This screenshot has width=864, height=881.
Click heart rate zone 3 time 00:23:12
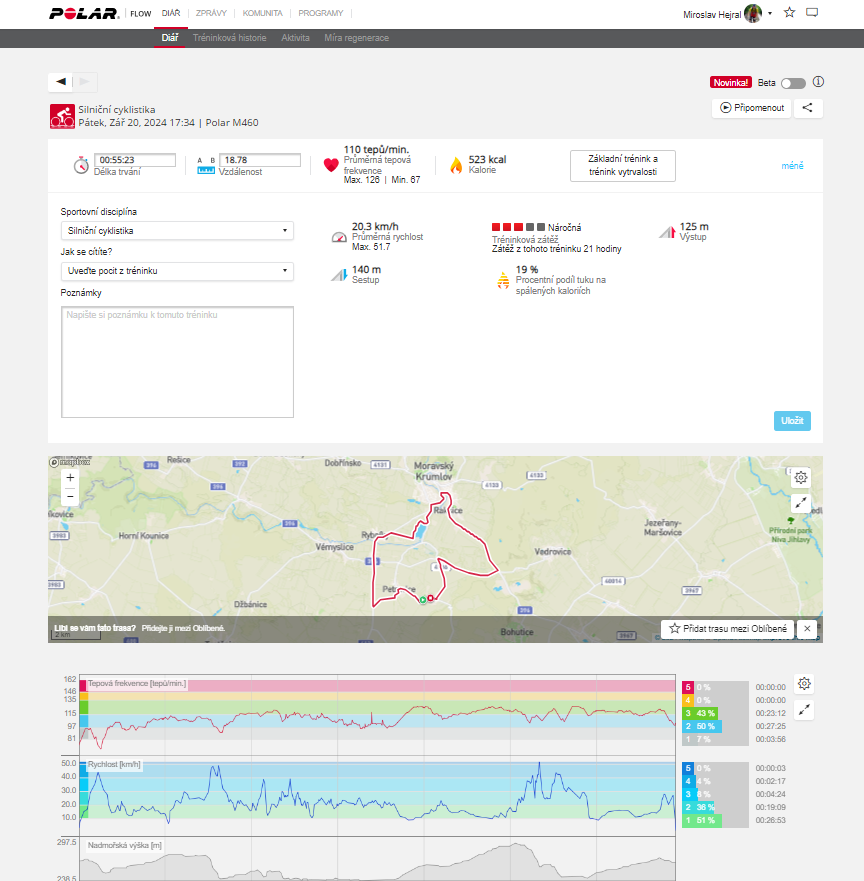pos(771,713)
